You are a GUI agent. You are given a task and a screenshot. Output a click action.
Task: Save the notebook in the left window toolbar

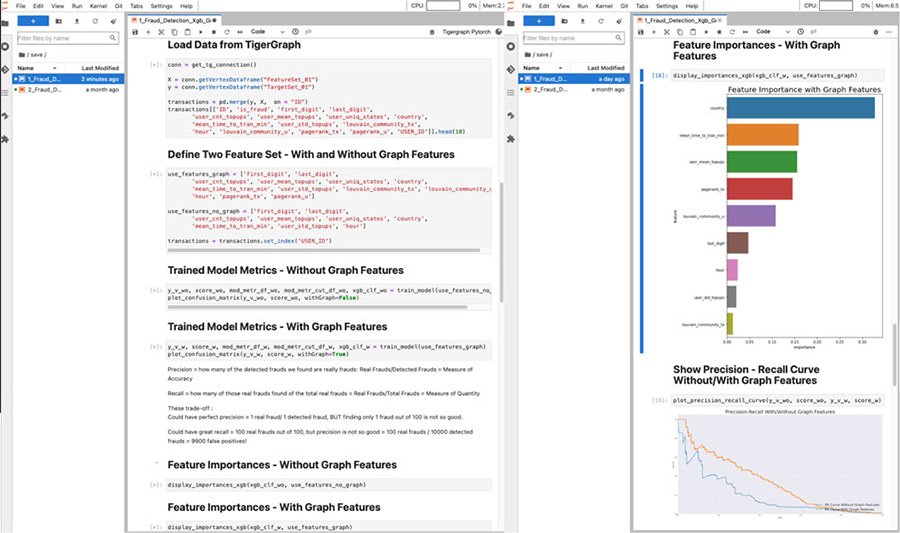(x=135, y=32)
